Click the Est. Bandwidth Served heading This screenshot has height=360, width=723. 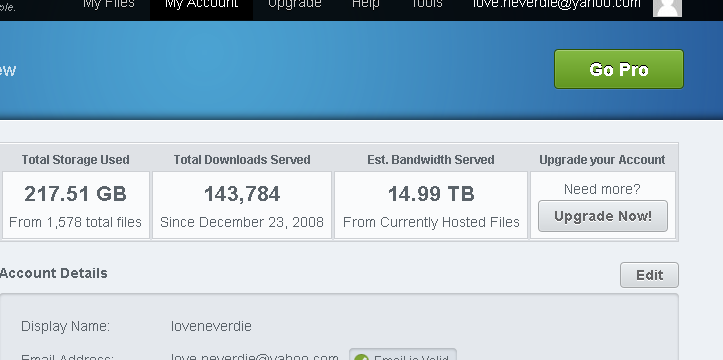point(431,160)
